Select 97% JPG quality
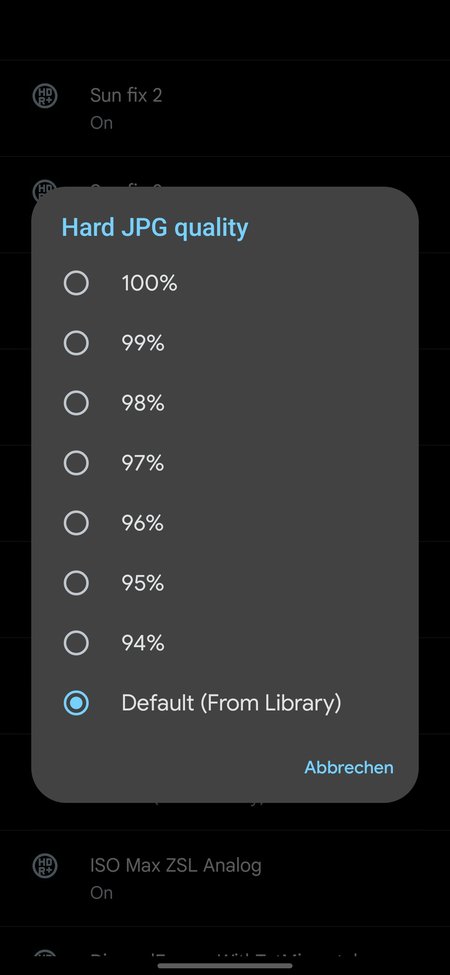Image resolution: width=450 pixels, height=975 pixels. click(x=76, y=463)
